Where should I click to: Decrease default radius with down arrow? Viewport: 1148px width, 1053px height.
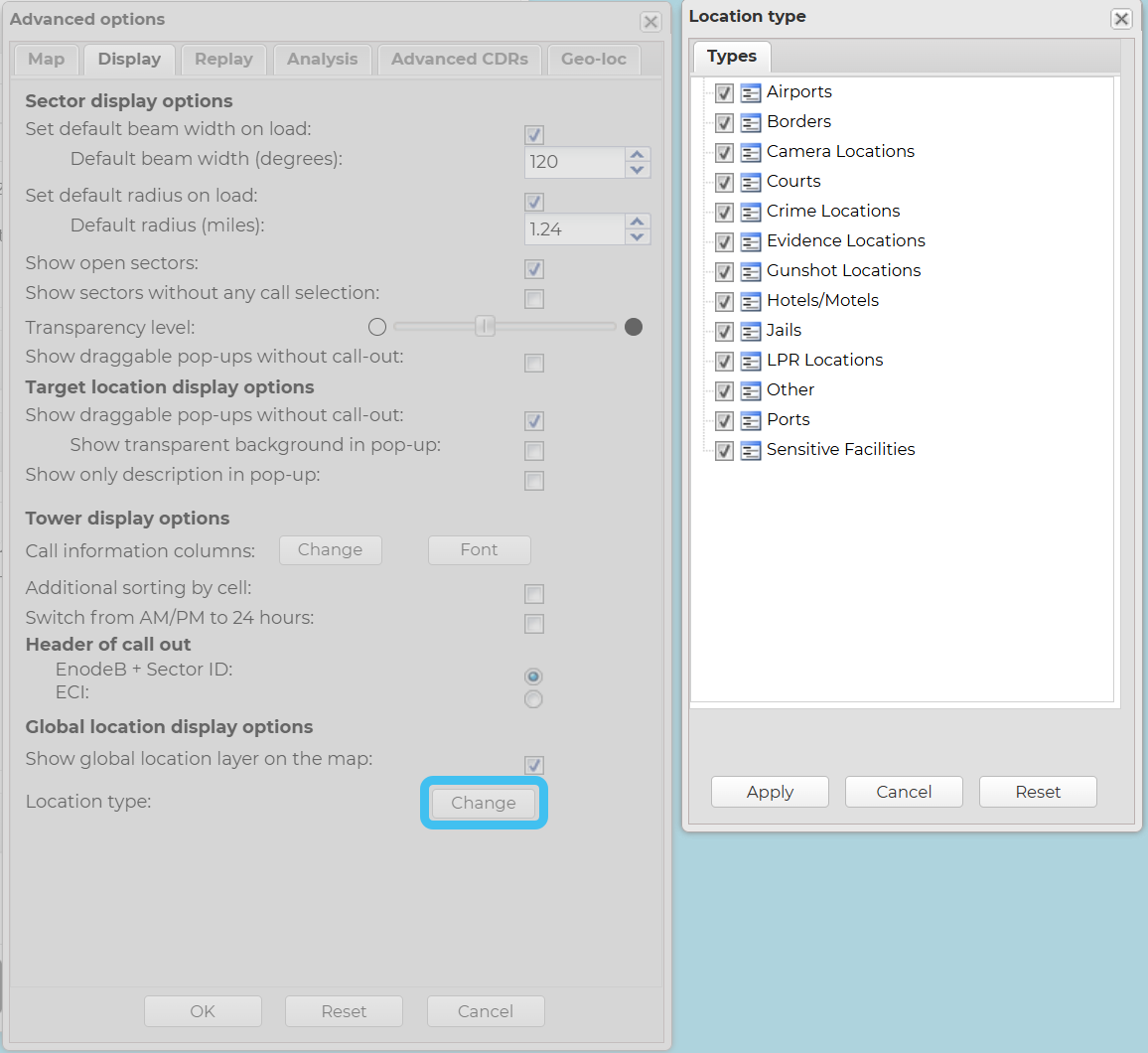(x=638, y=236)
